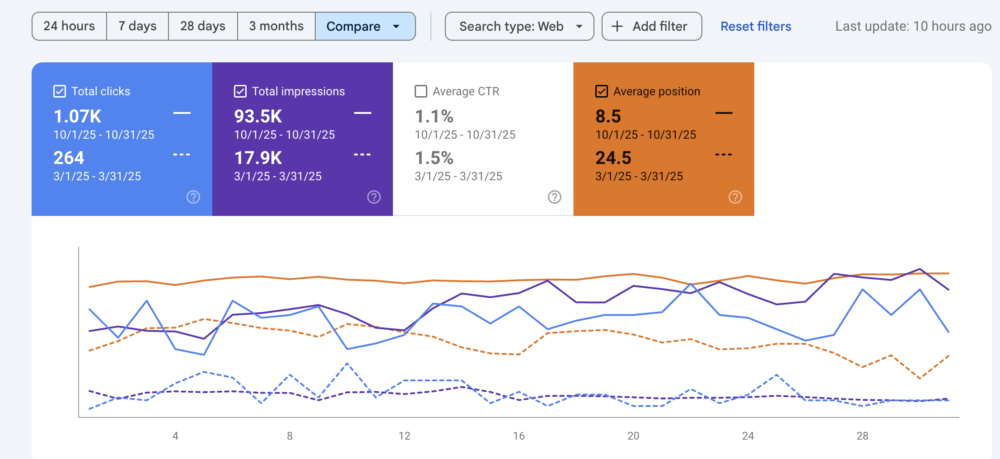Switch to the 7 days range
Image resolution: width=1000 pixels, height=459 pixels.
click(x=137, y=26)
